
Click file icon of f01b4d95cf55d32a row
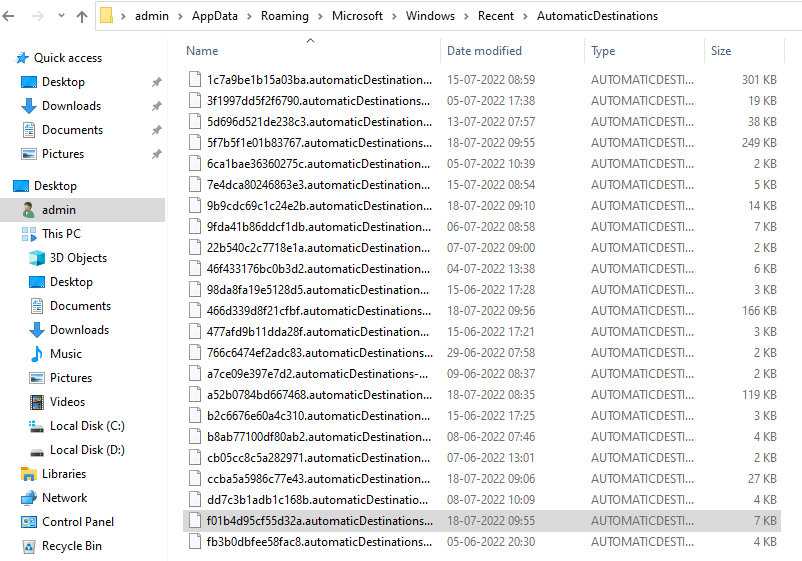click(x=195, y=521)
